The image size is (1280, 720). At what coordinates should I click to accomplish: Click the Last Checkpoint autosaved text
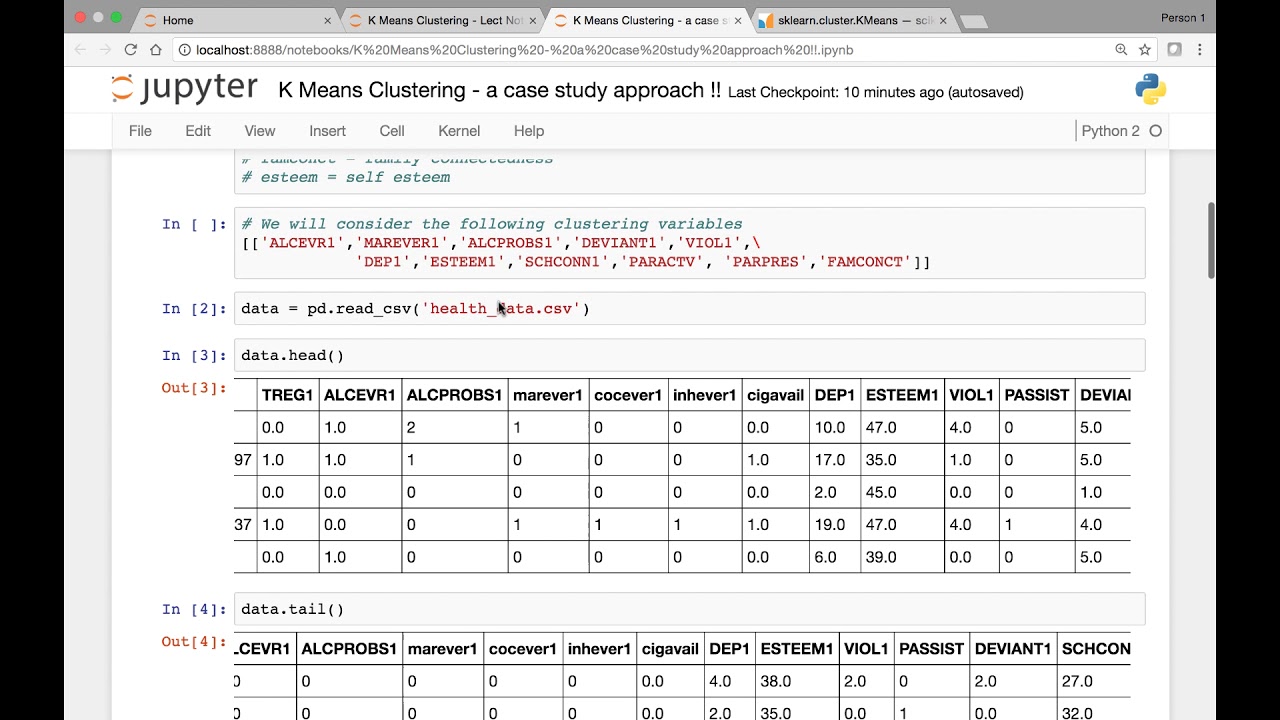tap(875, 92)
